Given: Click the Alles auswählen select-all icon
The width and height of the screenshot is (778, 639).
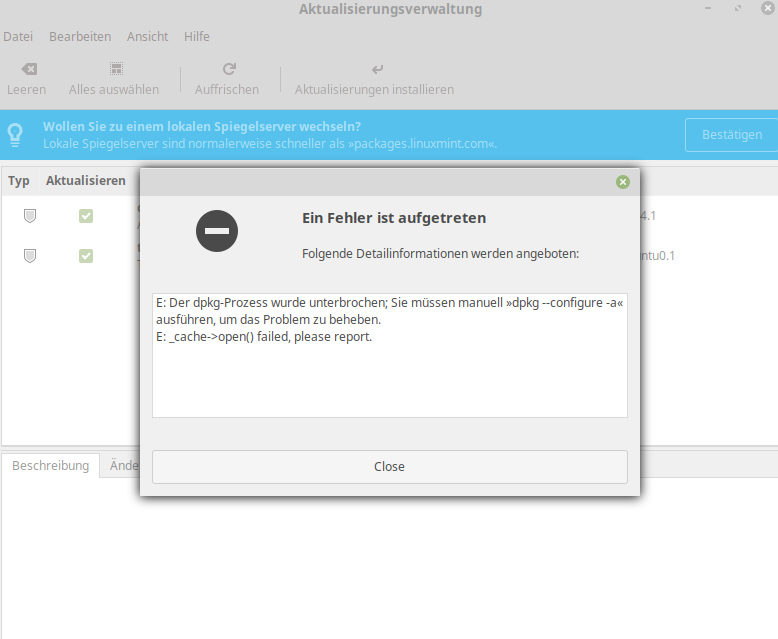Looking at the screenshot, I should 117,68.
